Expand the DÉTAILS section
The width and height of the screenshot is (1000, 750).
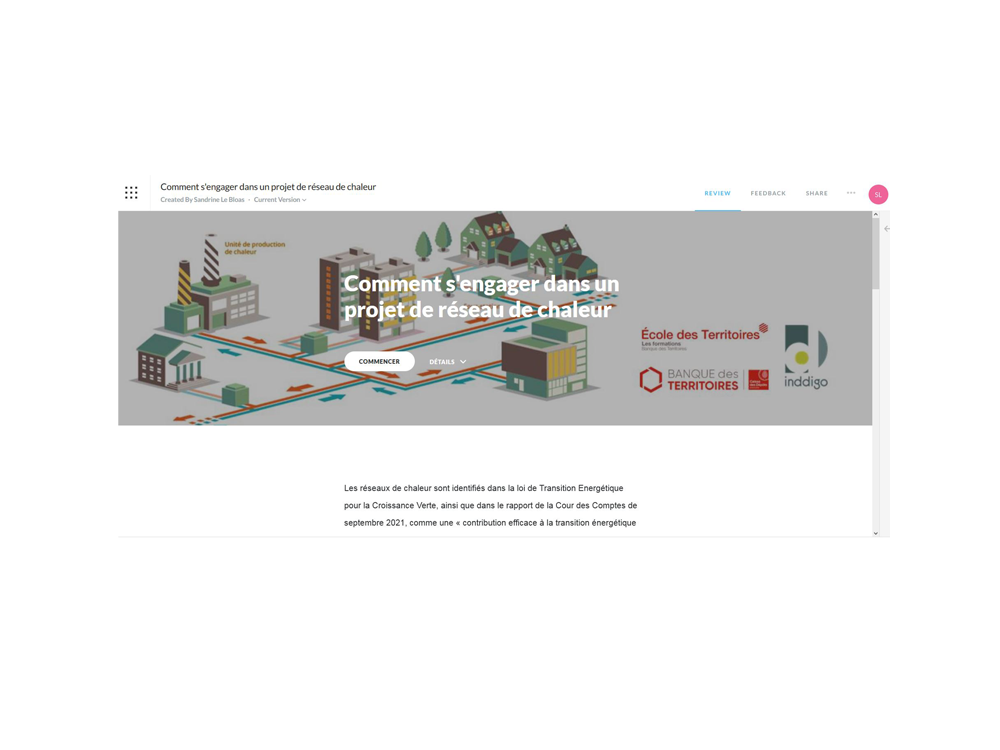(x=447, y=362)
